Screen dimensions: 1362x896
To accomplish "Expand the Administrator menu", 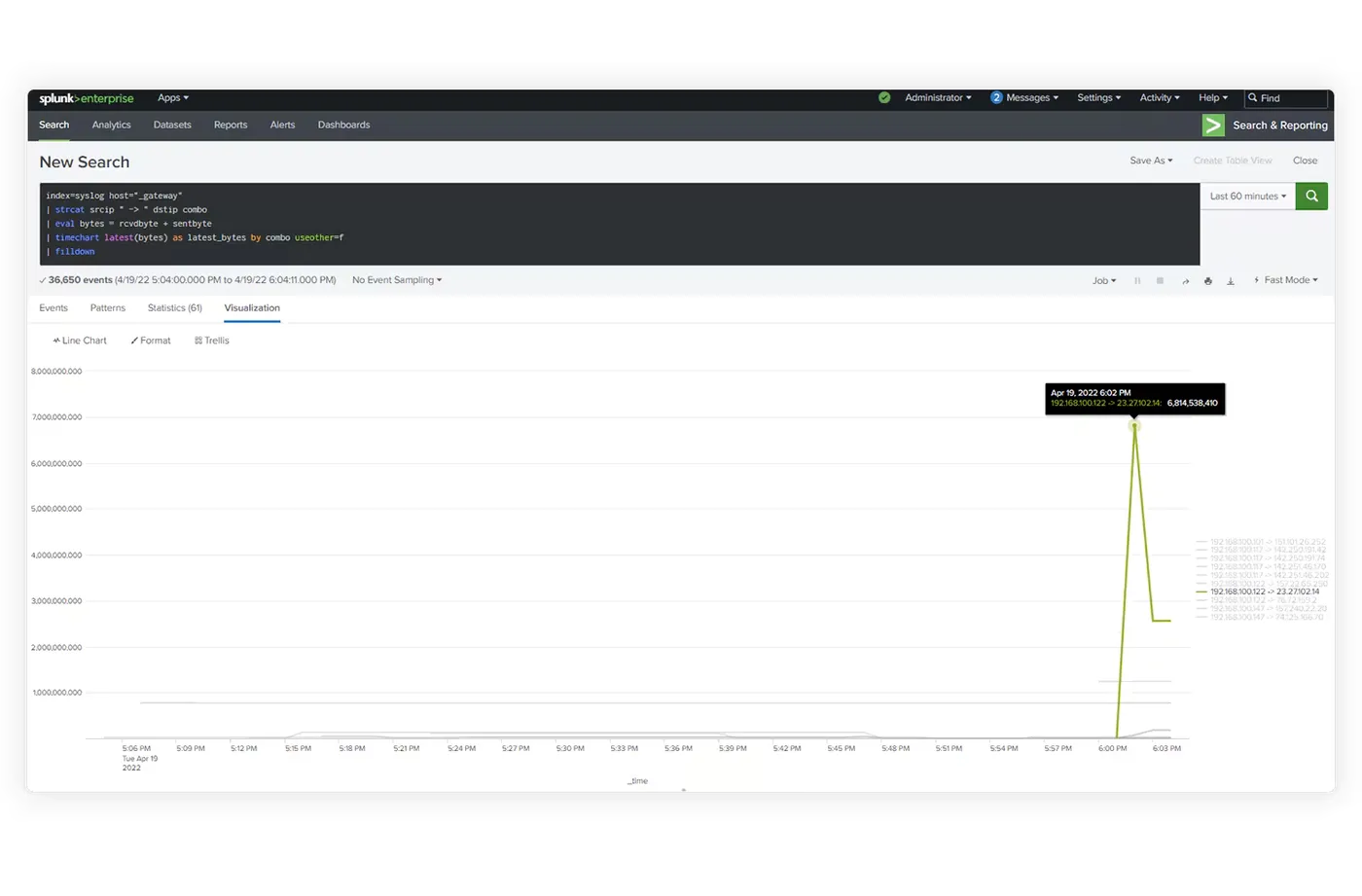I will coord(938,98).
